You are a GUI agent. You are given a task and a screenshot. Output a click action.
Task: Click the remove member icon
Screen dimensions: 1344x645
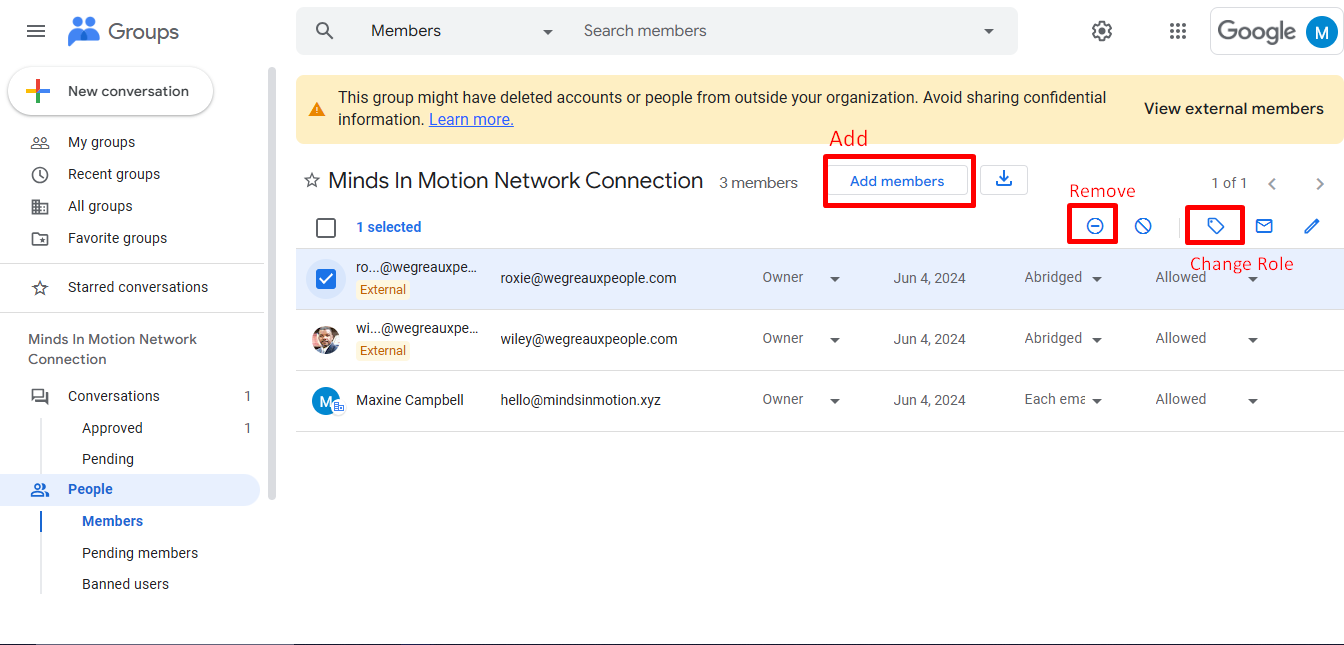[1095, 227]
